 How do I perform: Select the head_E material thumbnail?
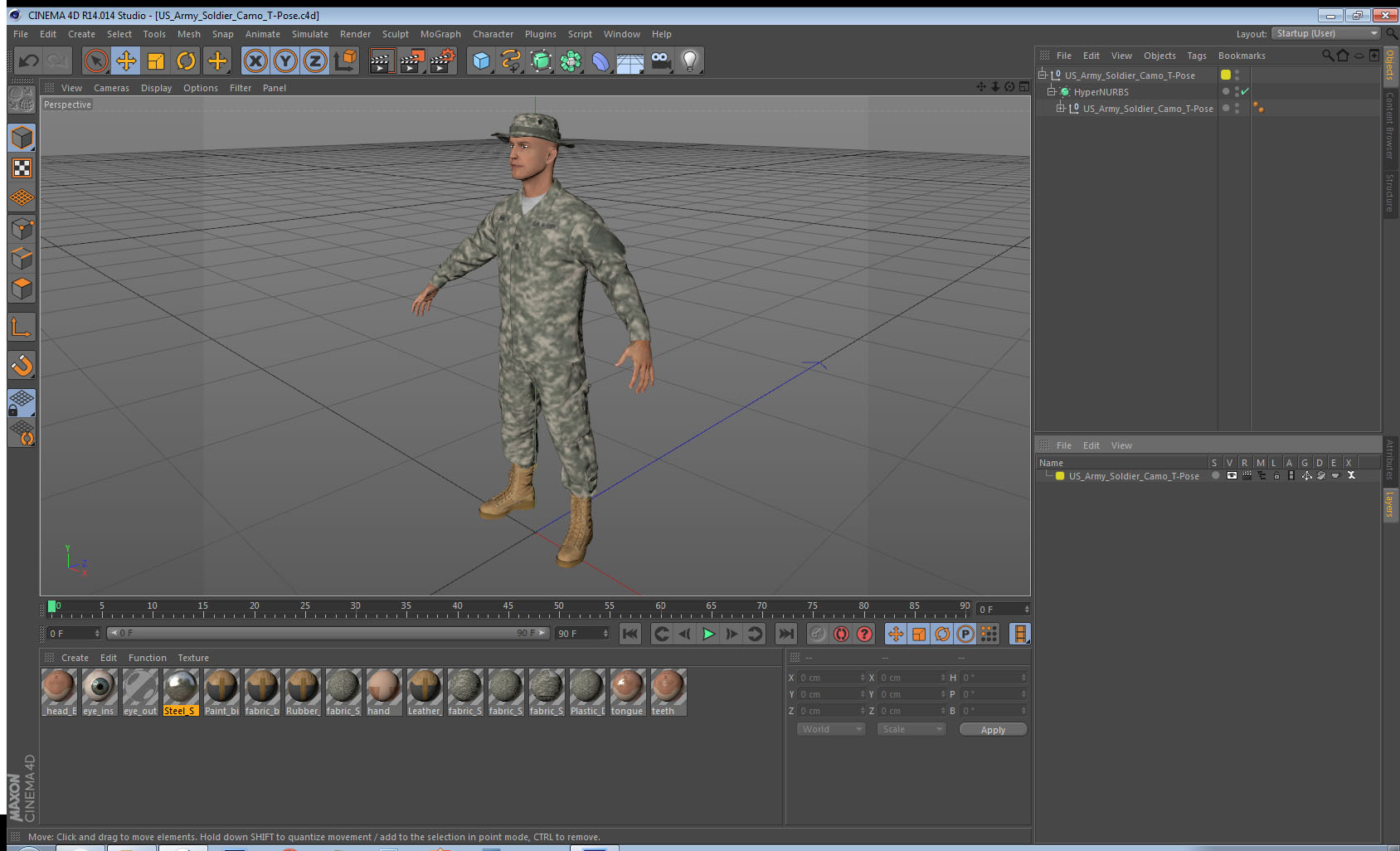click(60, 692)
